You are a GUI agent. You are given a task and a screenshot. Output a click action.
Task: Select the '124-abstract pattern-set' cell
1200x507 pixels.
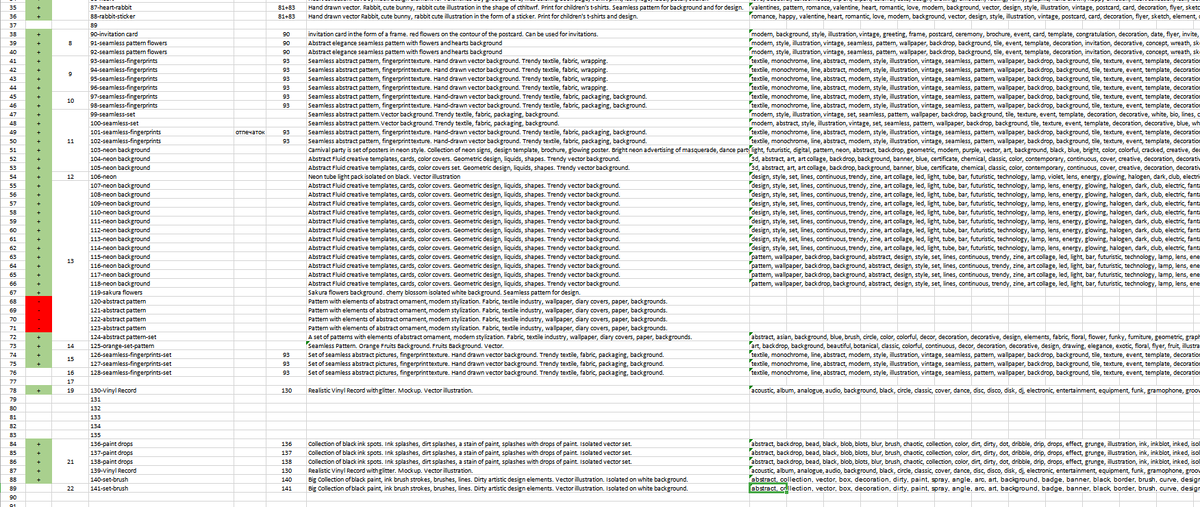tap(160, 336)
